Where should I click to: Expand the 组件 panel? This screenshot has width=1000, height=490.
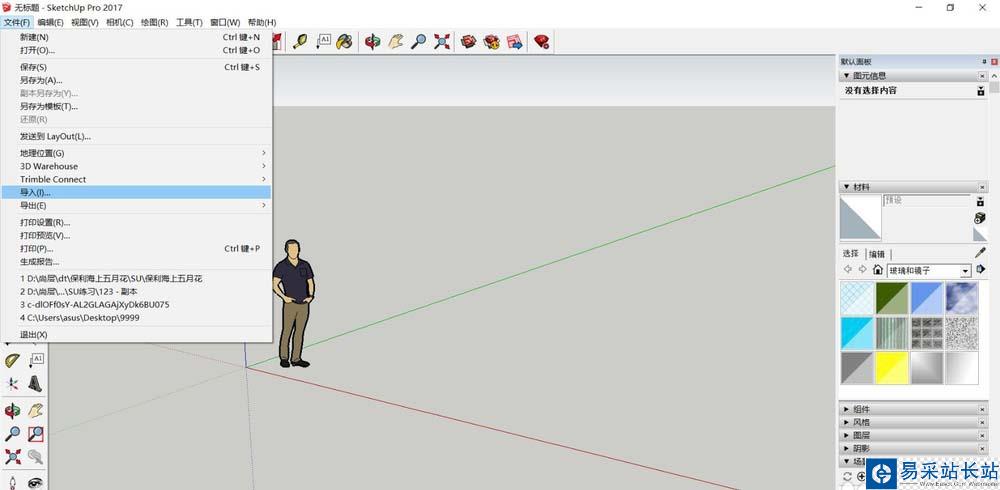point(846,409)
